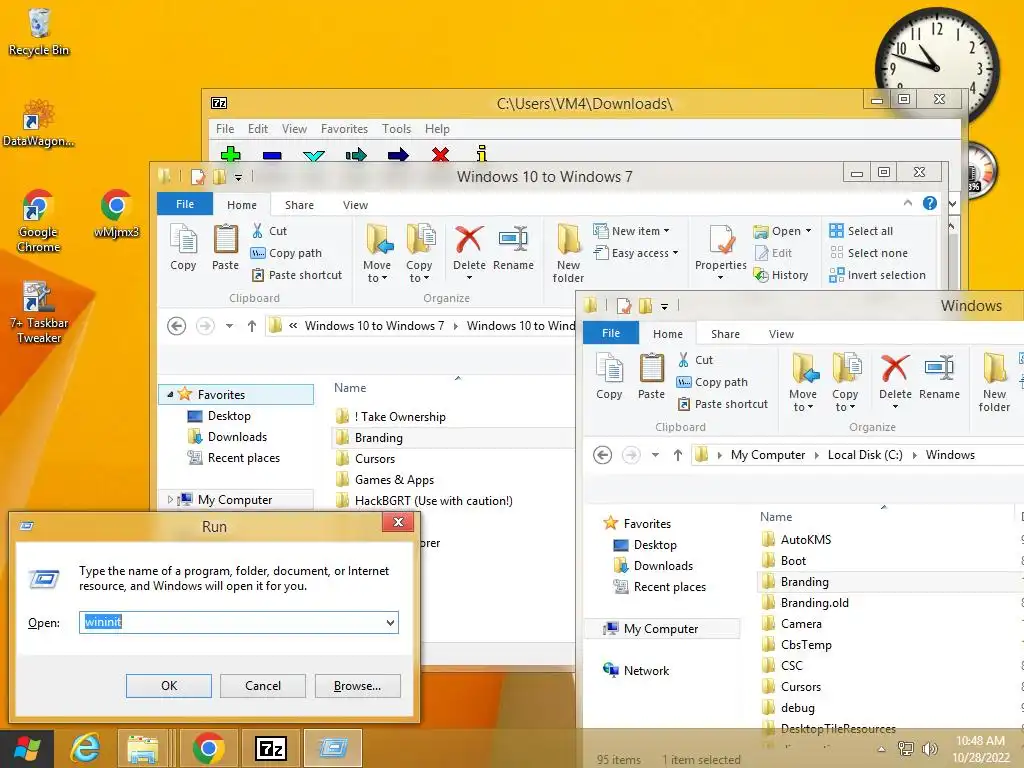Click Select all in Windows 10 to Windows 7 ribbon
The height and width of the screenshot is (768, 1024).
coord(861,231)
